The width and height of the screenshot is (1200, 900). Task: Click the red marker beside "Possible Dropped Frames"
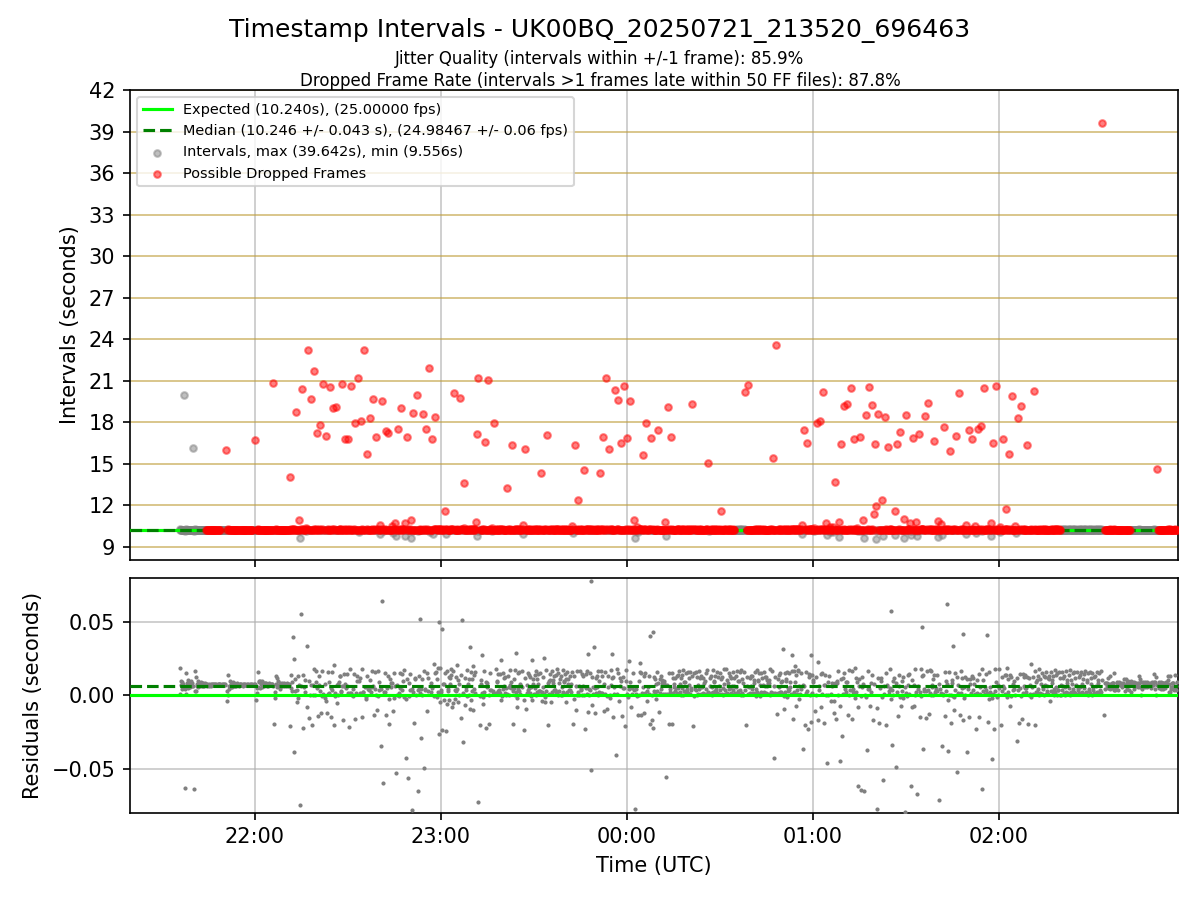(158, 173)
